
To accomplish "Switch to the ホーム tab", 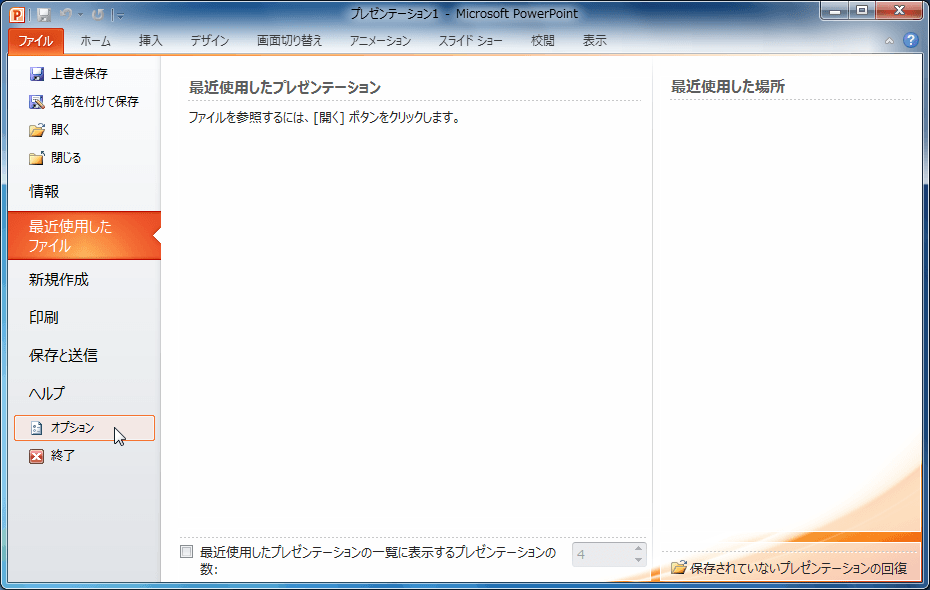I will pos(95,41).
